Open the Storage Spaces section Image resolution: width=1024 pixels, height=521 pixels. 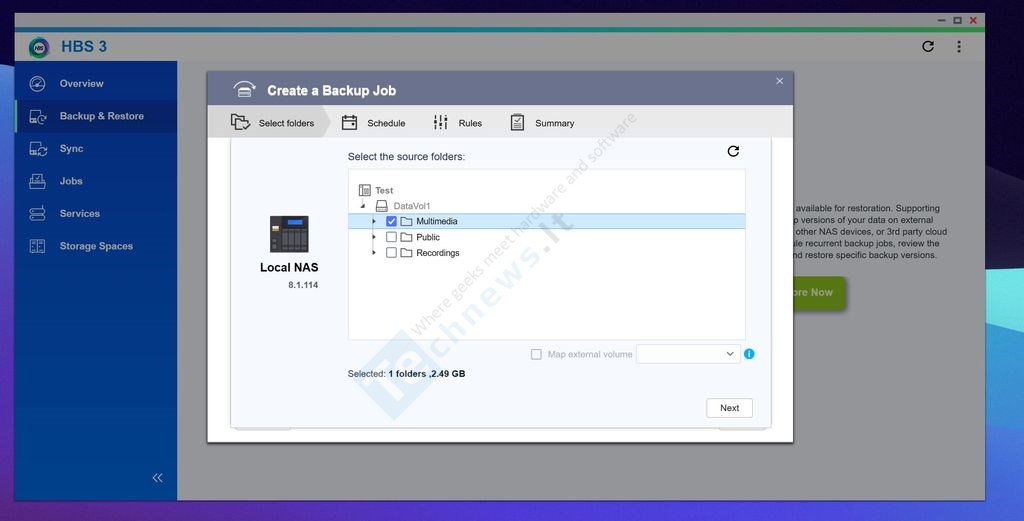pyautogui.click(x=96, y=246)
